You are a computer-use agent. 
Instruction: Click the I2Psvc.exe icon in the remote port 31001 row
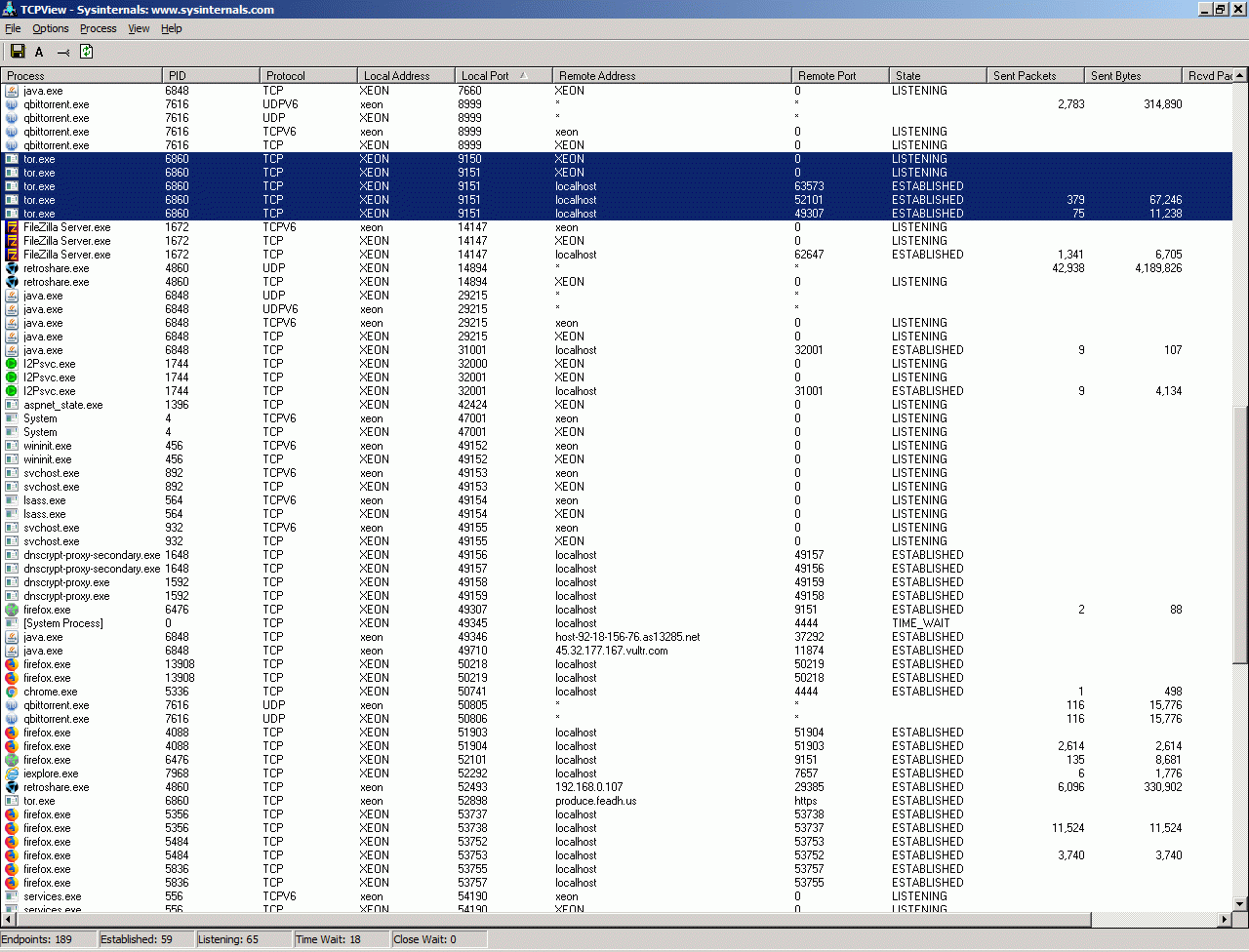point(12,391)
